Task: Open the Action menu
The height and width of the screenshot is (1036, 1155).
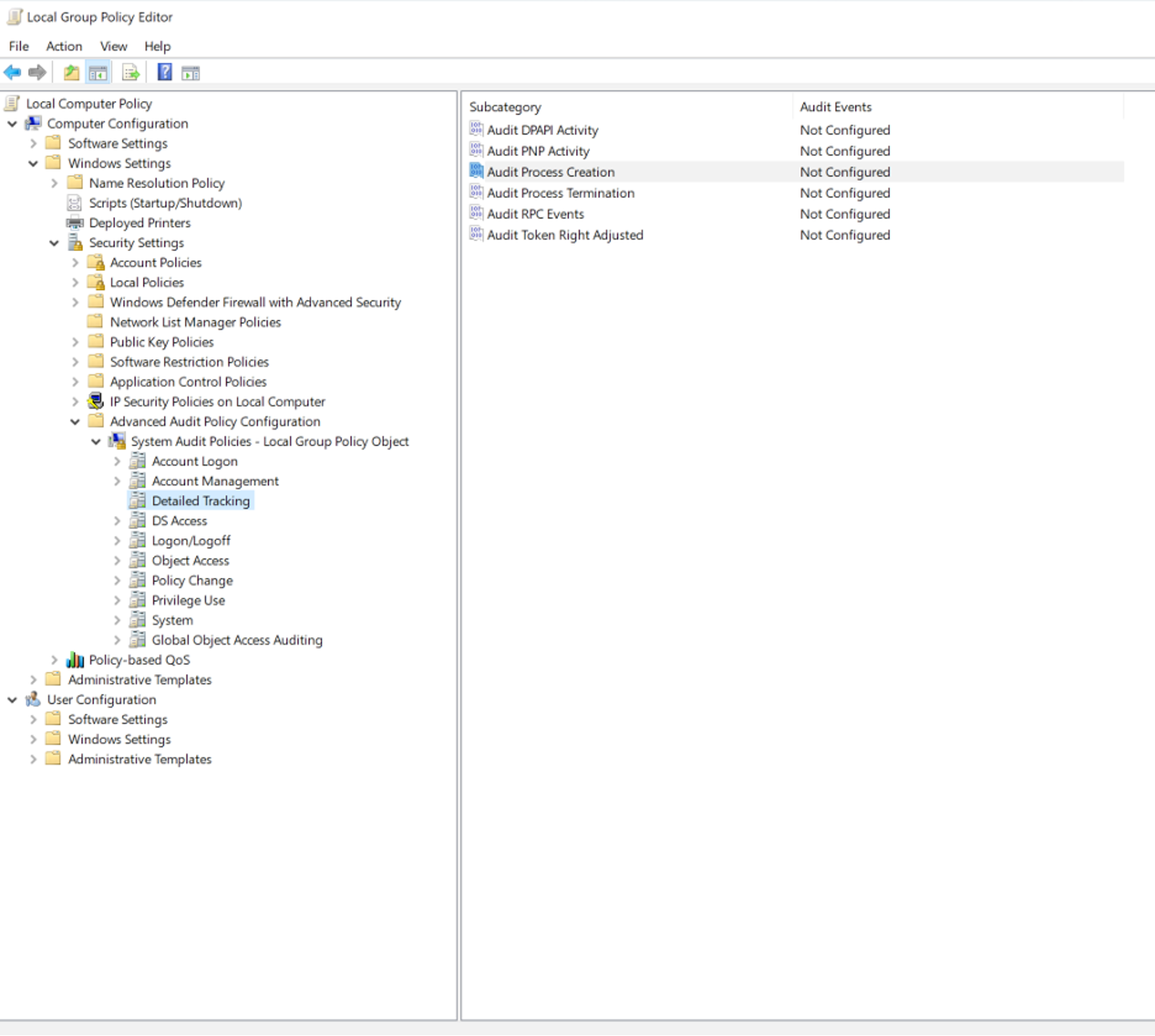Action: pyautogui.click(x=64, y=47)
